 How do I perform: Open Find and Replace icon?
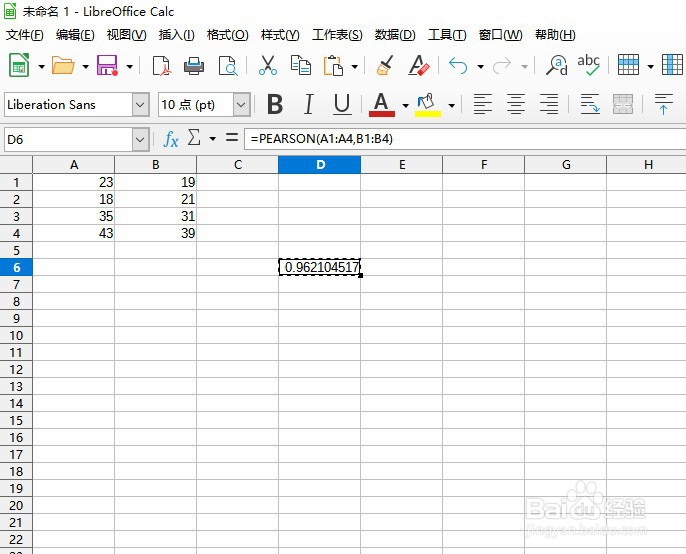(556, 66)
